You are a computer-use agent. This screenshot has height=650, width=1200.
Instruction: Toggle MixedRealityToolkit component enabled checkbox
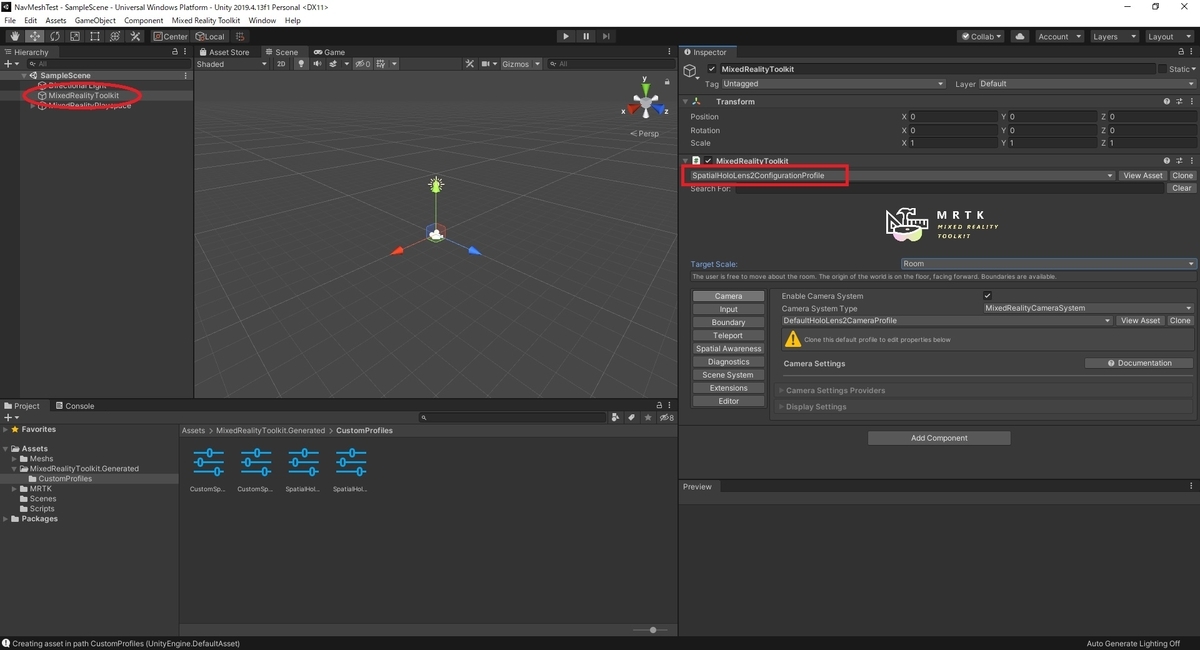[x=709, y=161]
